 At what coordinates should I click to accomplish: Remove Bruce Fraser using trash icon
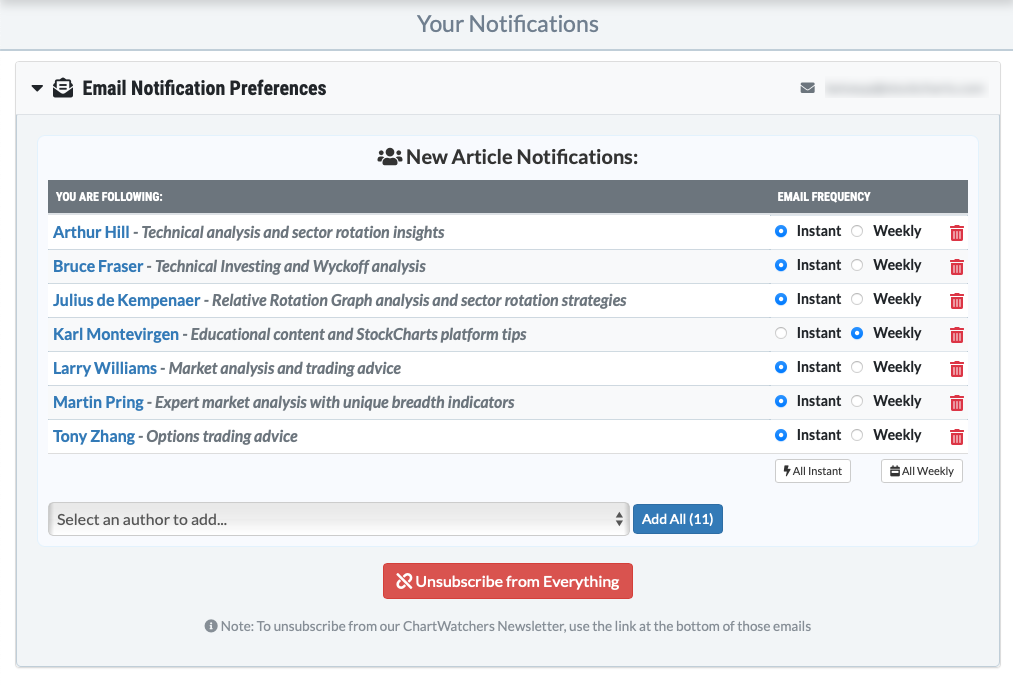[956, 267]
